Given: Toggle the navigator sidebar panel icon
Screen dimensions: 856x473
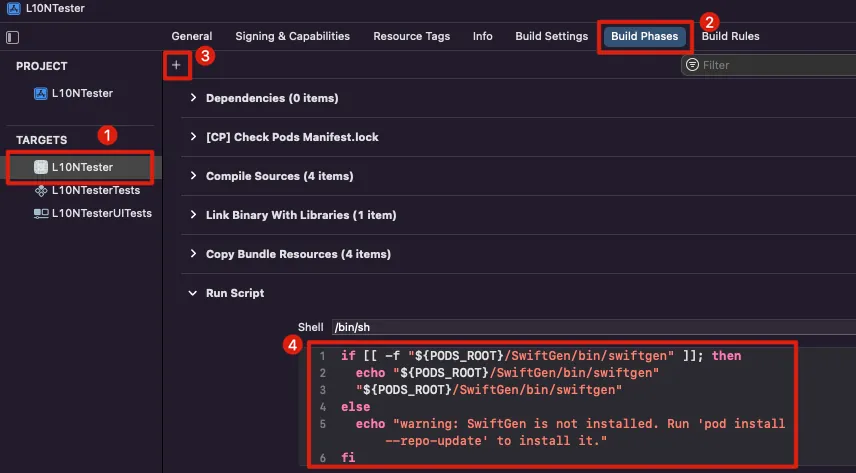Looking at the screenshot, I should [x=12, y=37].
